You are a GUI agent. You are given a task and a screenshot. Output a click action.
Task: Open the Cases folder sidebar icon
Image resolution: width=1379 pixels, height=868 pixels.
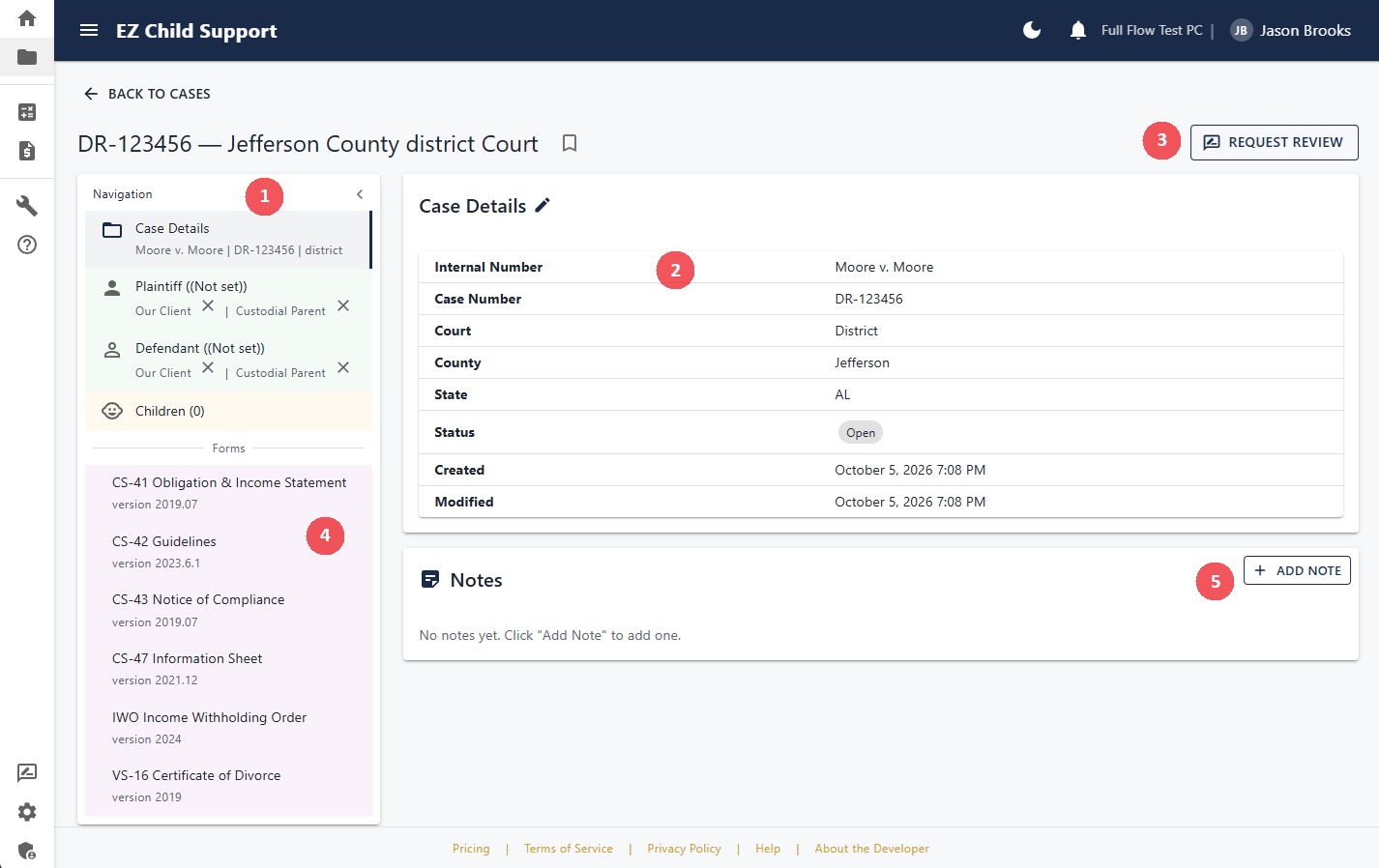27,57
